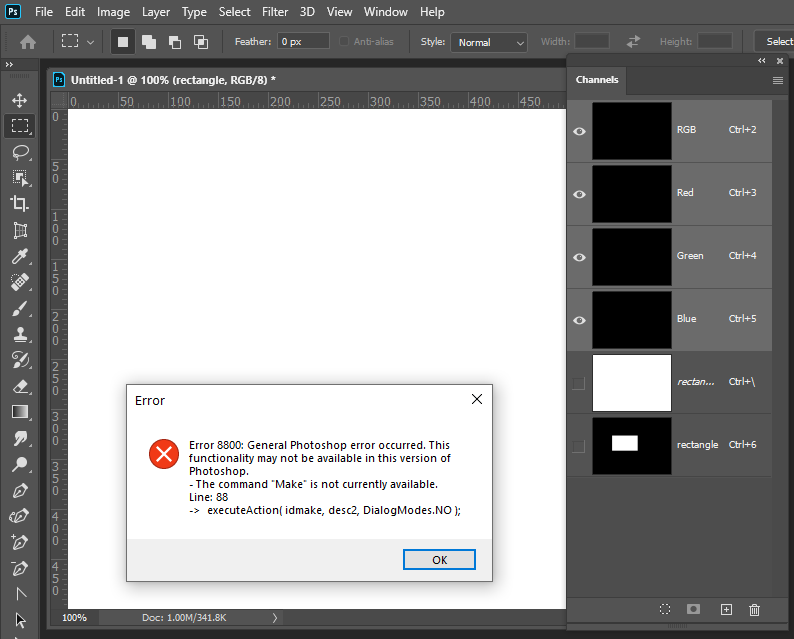The height and width of the screenshot is (639, 794).
Task: Hide the RGB channel eye
Action: tap(579, 131)
